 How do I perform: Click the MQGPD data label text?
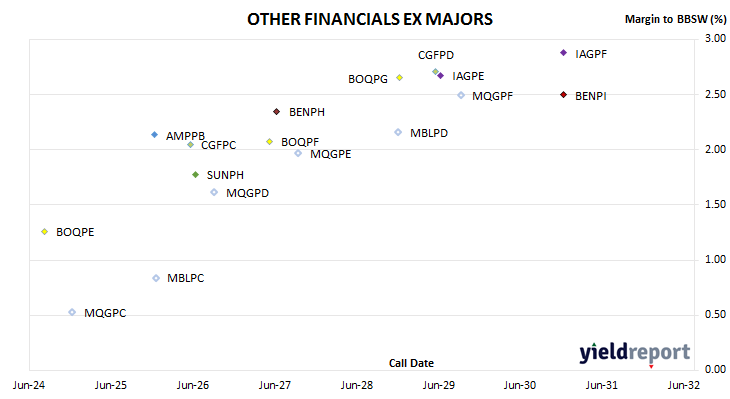(247, 193)
